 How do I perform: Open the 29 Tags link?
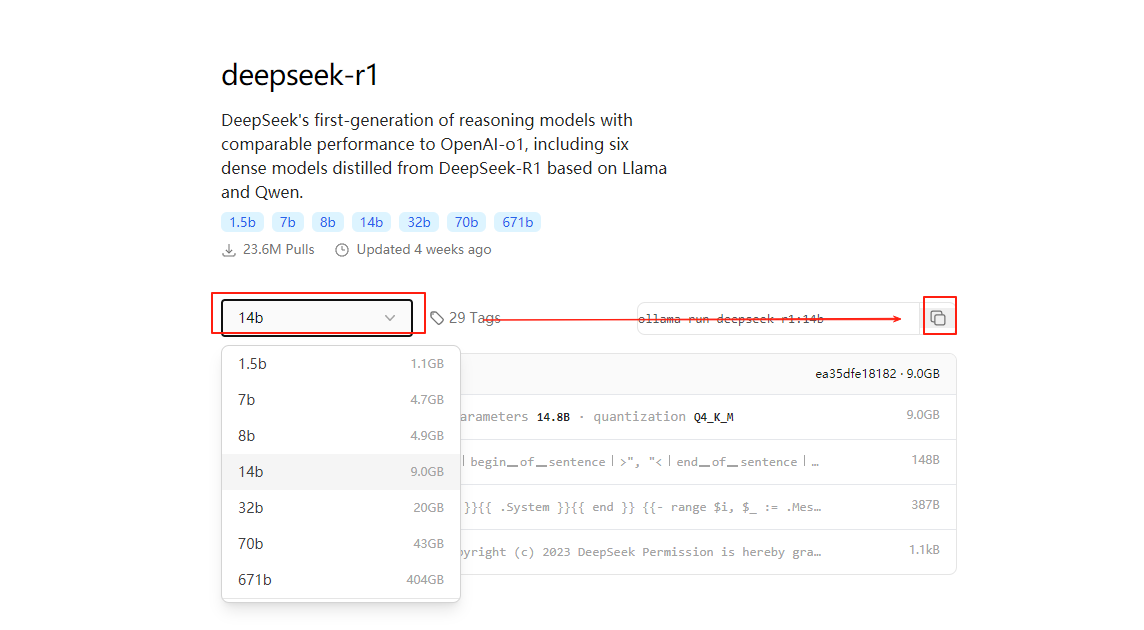tap(474, 318)
